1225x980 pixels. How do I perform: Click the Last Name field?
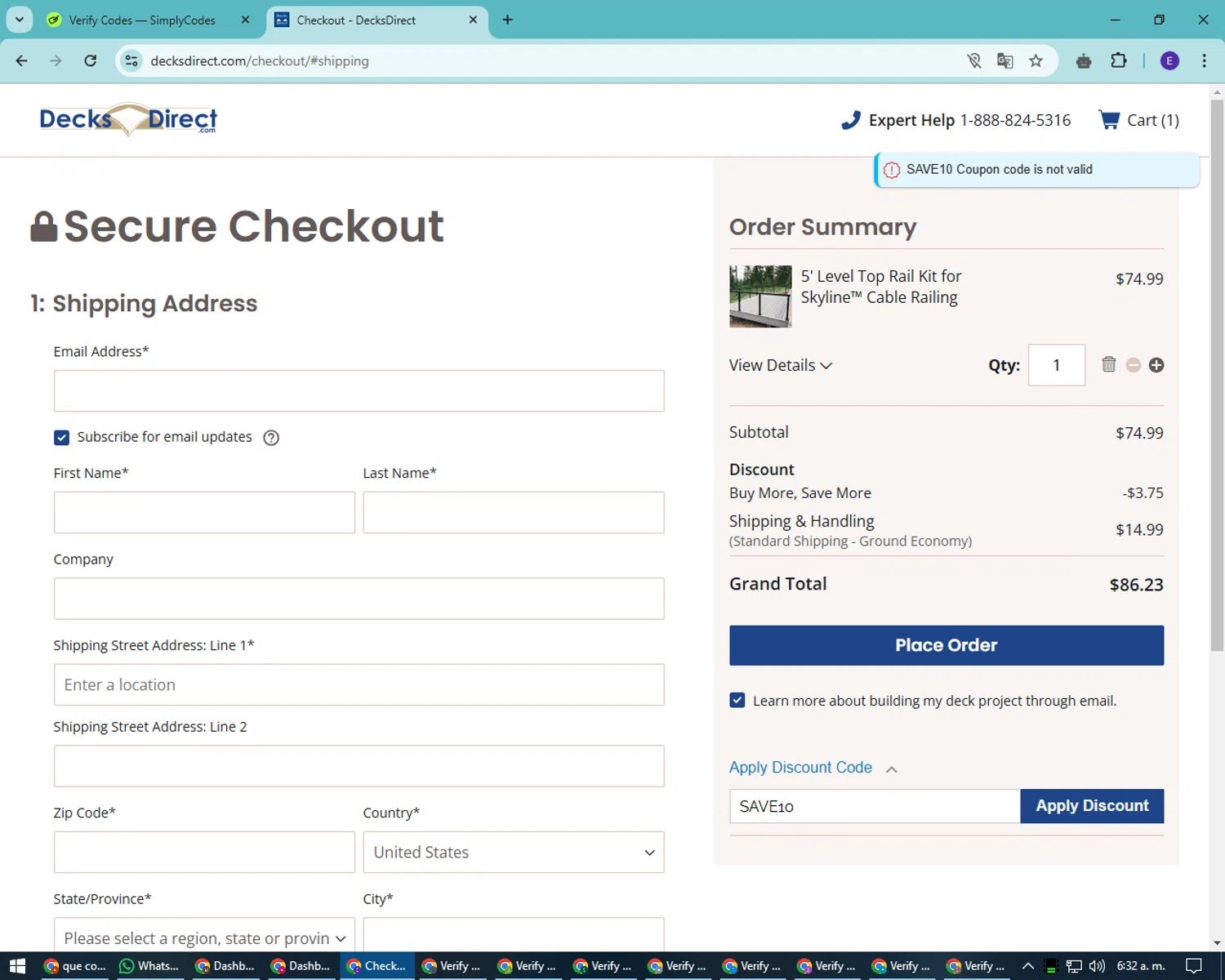click(x=514, y=513)
